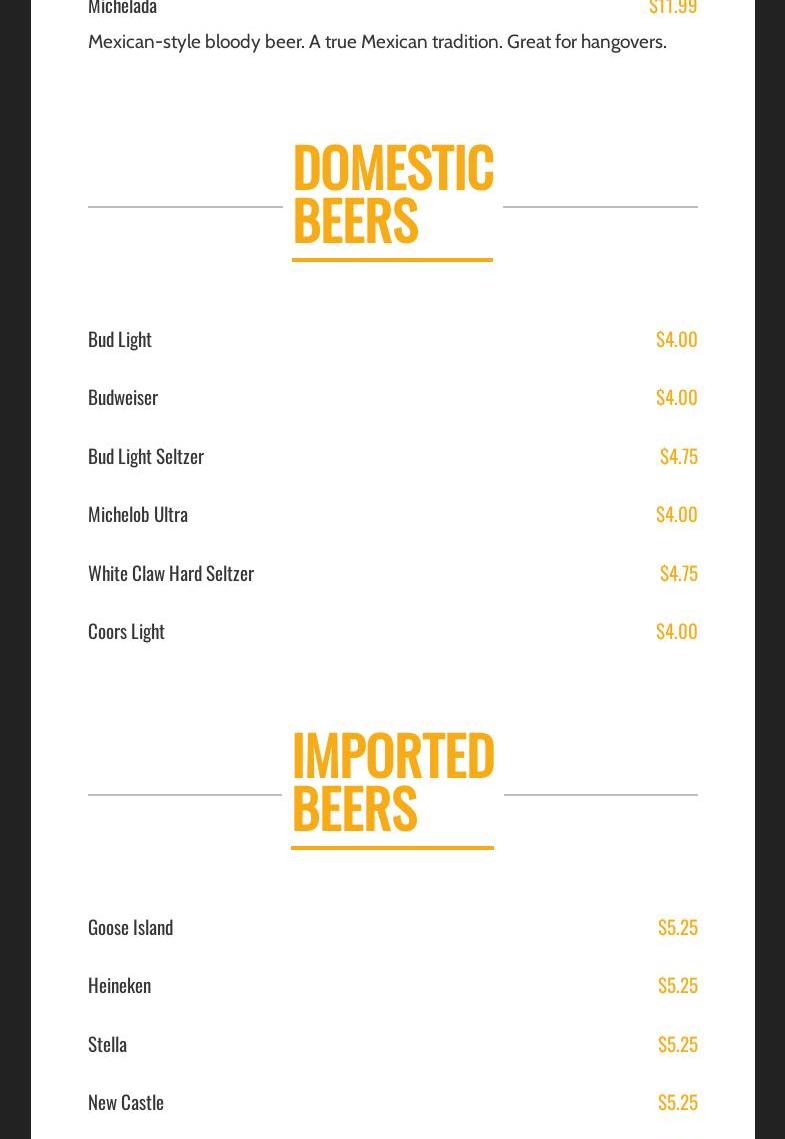Click White Claw Hard Seltzer item

[171, 573]
